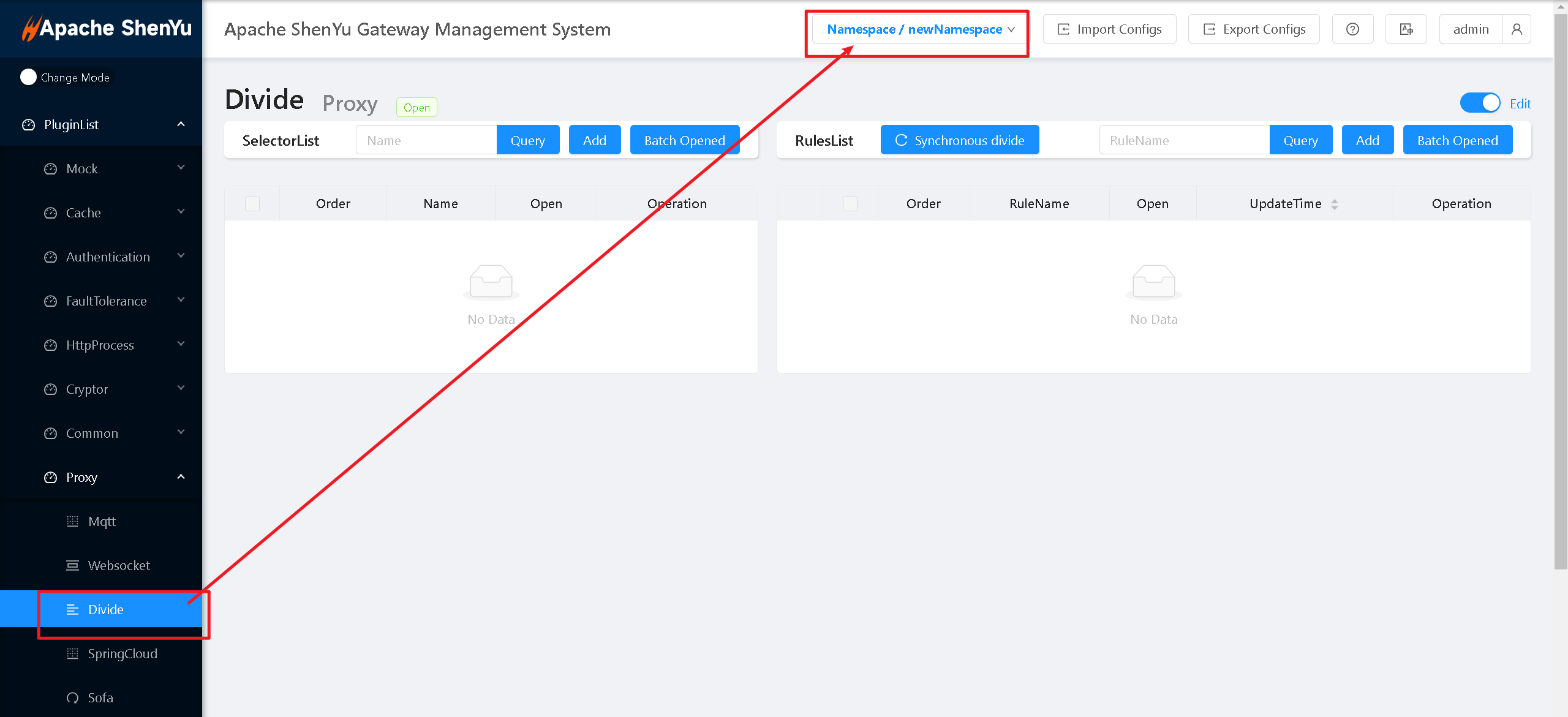The image size is (1568, 717).
Task: Click the Websocket plugin icon in sidebar
Action: coord(73,565)
